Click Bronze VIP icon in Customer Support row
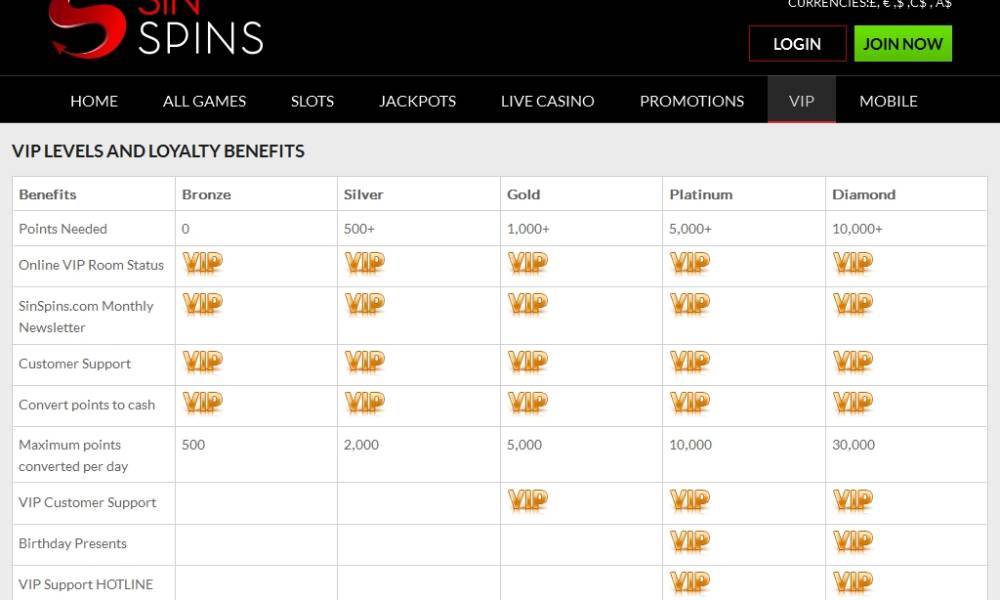 (202, 362)
